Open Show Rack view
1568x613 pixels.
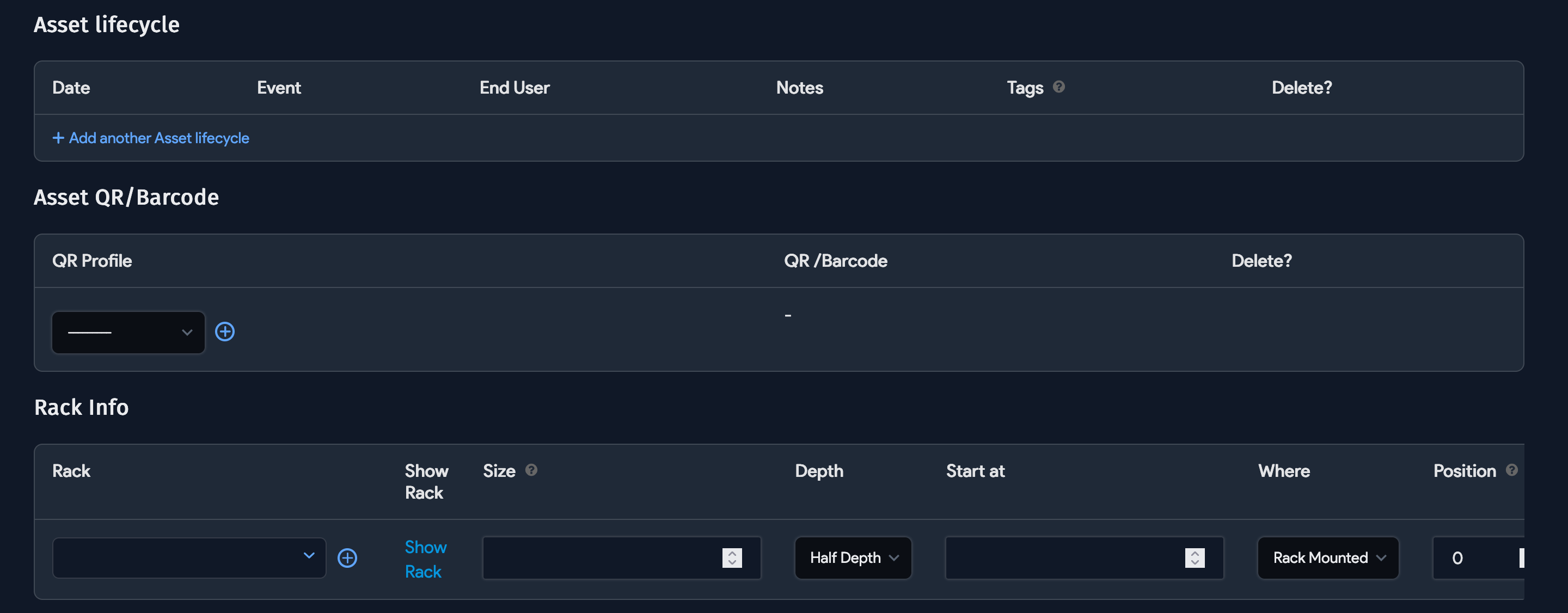click(425, 558)
